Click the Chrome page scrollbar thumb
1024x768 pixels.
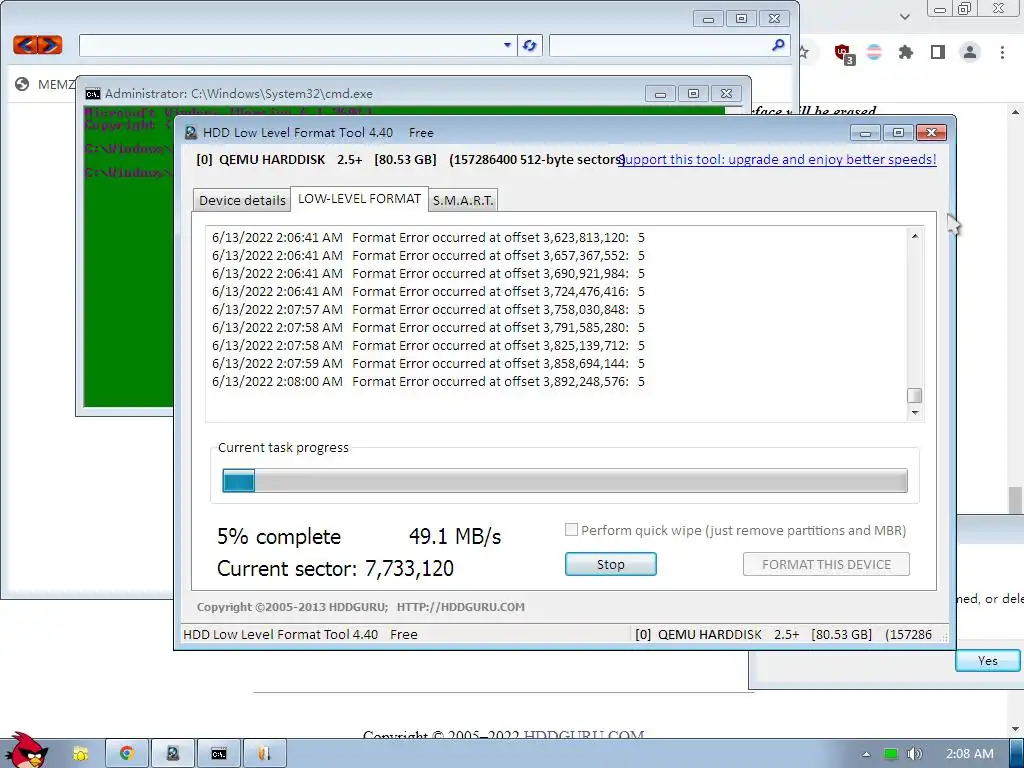point(1016,500)
